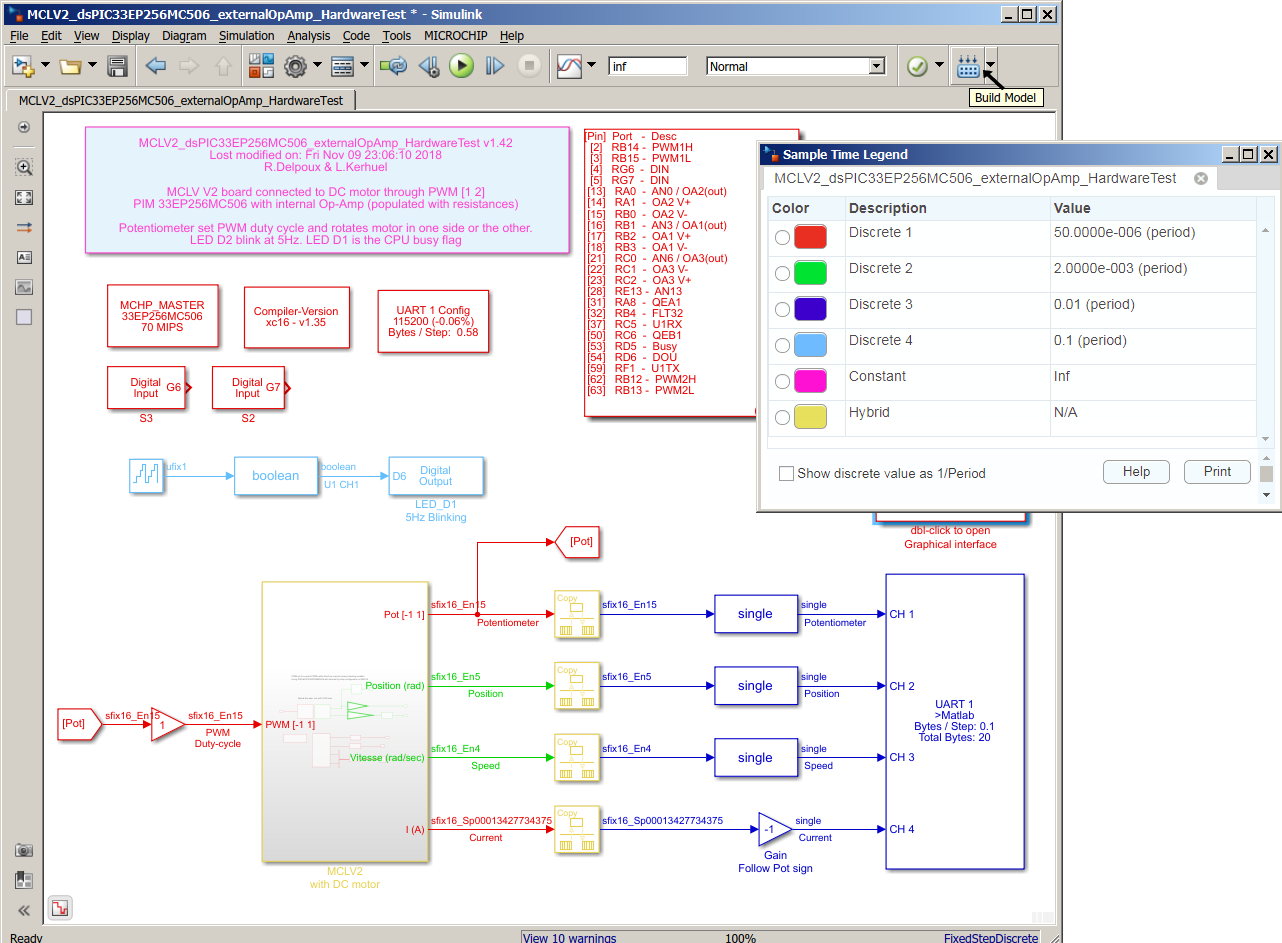Click the Step Forward icon

pos(495,67)
